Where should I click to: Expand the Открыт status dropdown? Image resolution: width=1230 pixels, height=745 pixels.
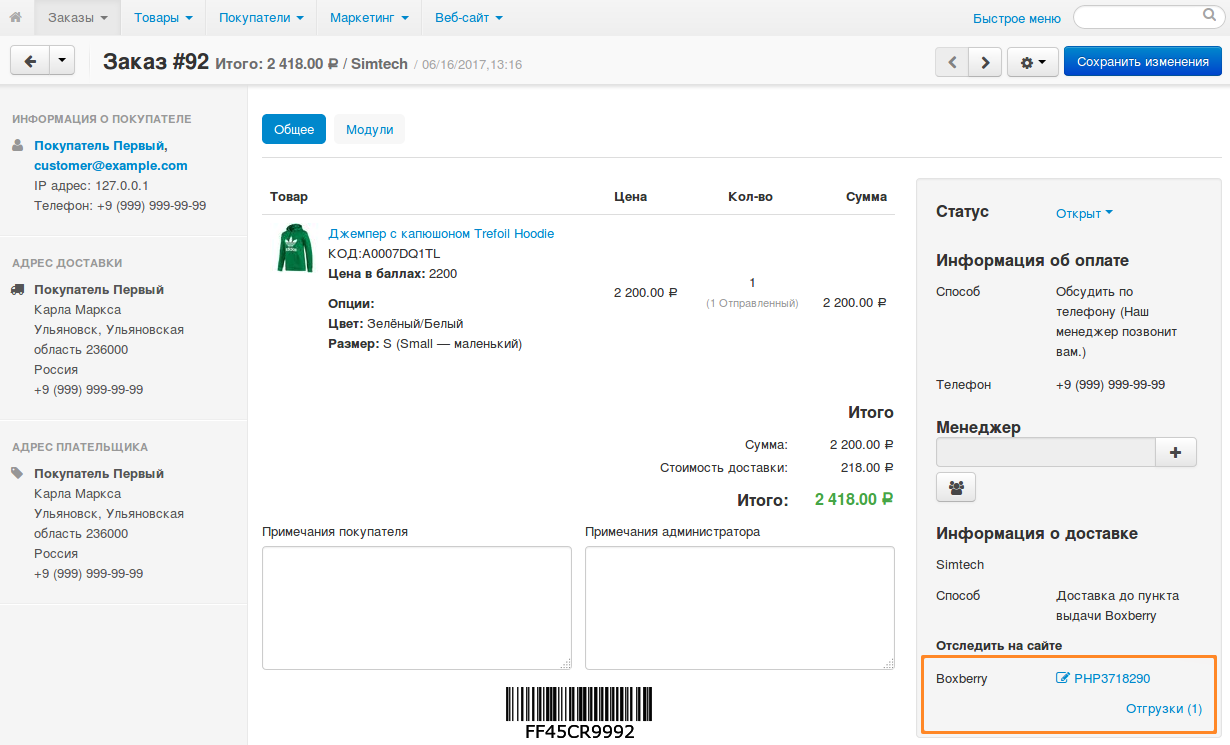pyautogui.click(x=1084, y=213)
